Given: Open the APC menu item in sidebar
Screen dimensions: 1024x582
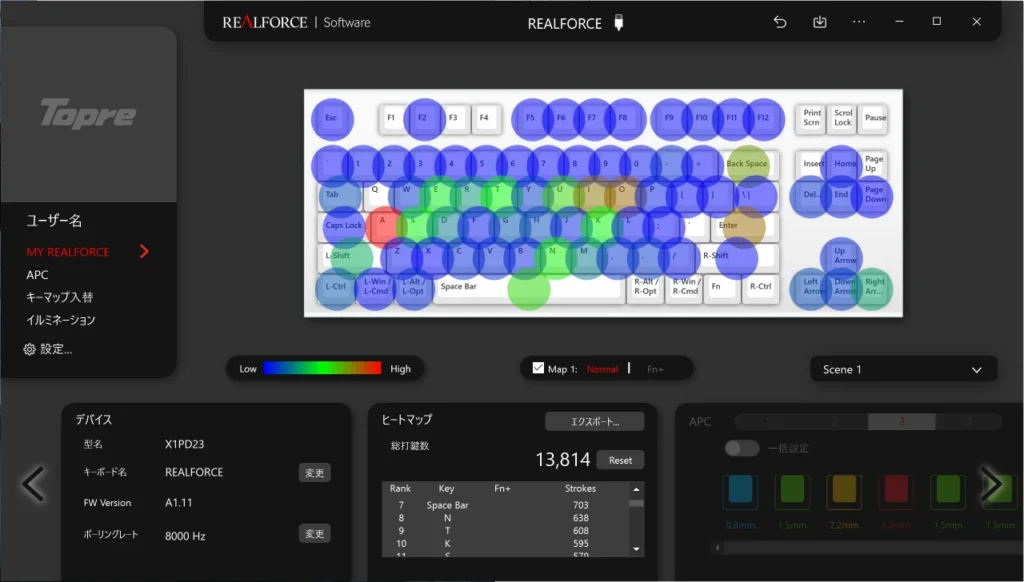Looking at the screenshot, I should 37,275.
